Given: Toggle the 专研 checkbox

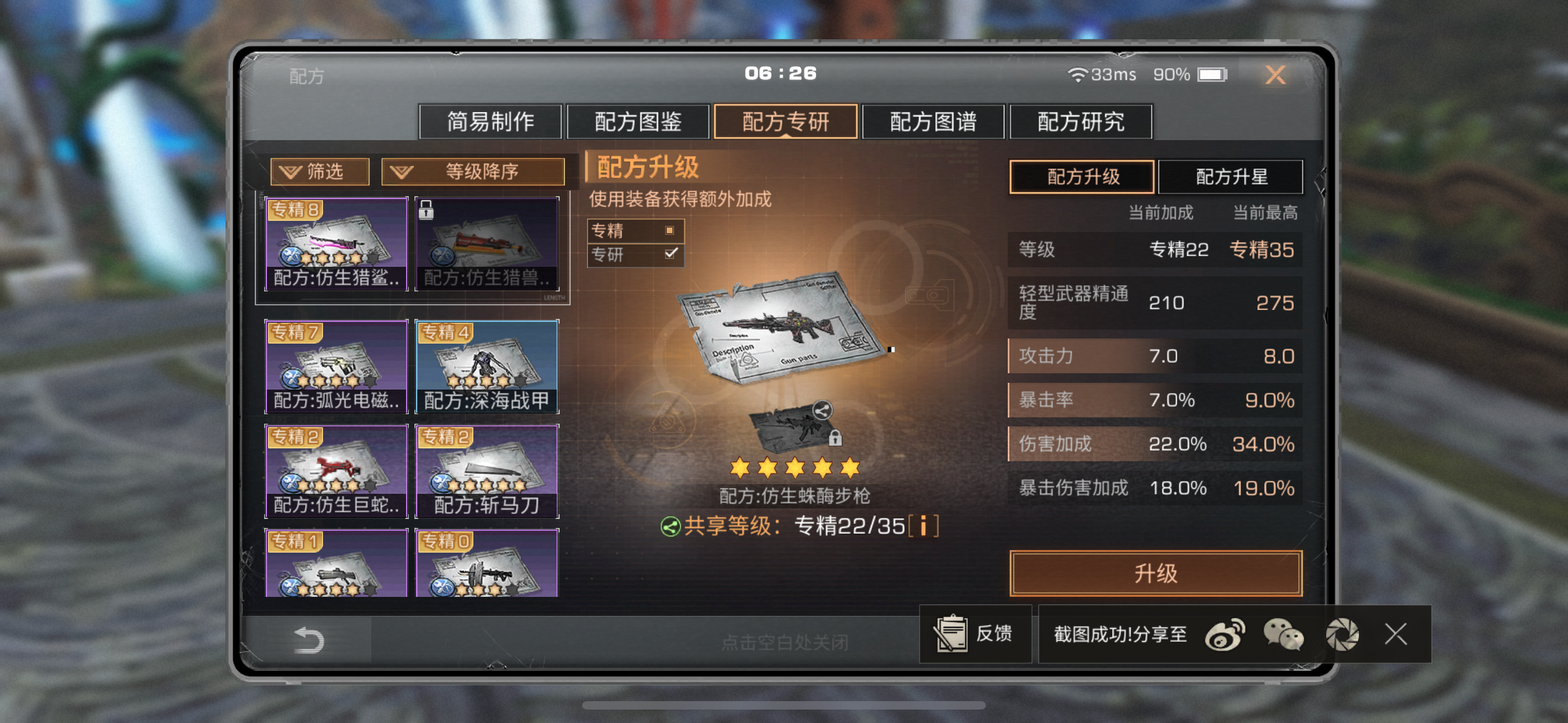Looking at the screenshot, I should click(x=671, y=253).
